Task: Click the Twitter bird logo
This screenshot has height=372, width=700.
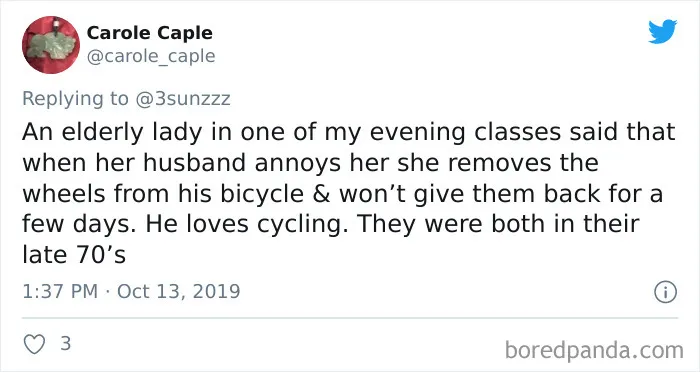Action: tap(662, 31)
